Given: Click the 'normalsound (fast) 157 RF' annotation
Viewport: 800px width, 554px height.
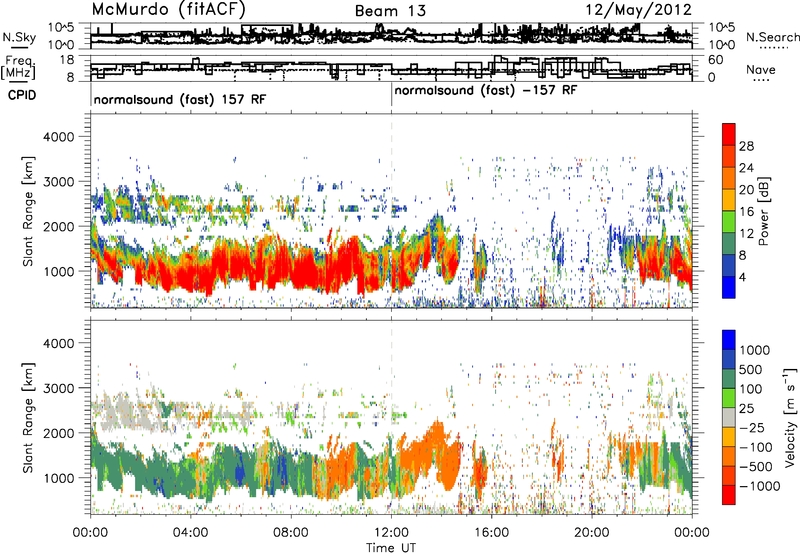Looking at the screenshot, I should click(x=180, y=99).
